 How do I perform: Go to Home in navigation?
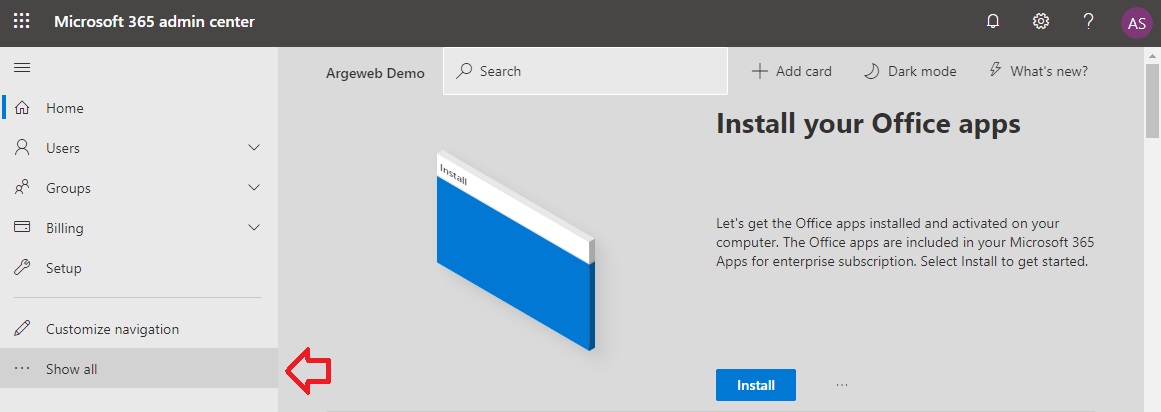click(x=139, y=108)
